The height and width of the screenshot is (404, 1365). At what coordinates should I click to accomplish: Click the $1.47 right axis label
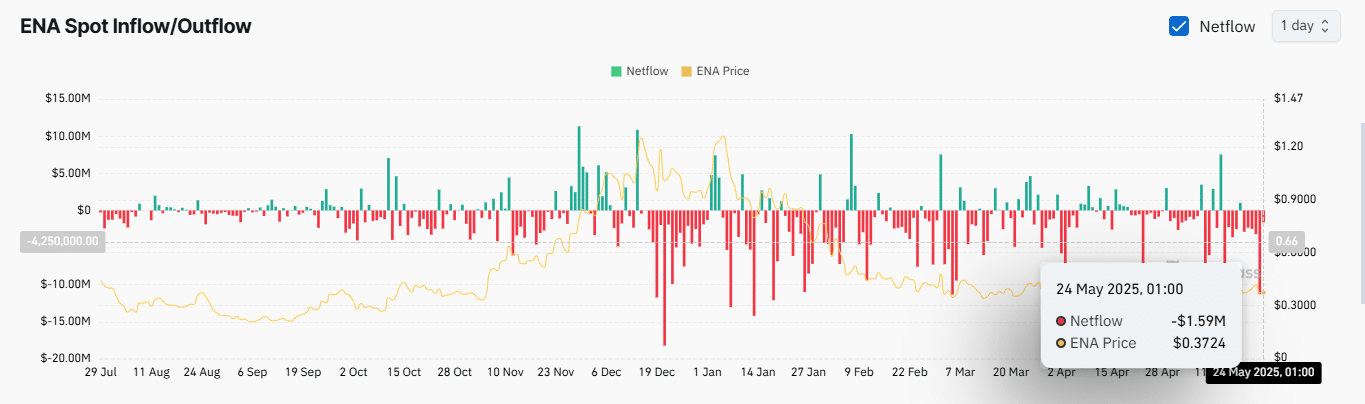[1289, 98]
